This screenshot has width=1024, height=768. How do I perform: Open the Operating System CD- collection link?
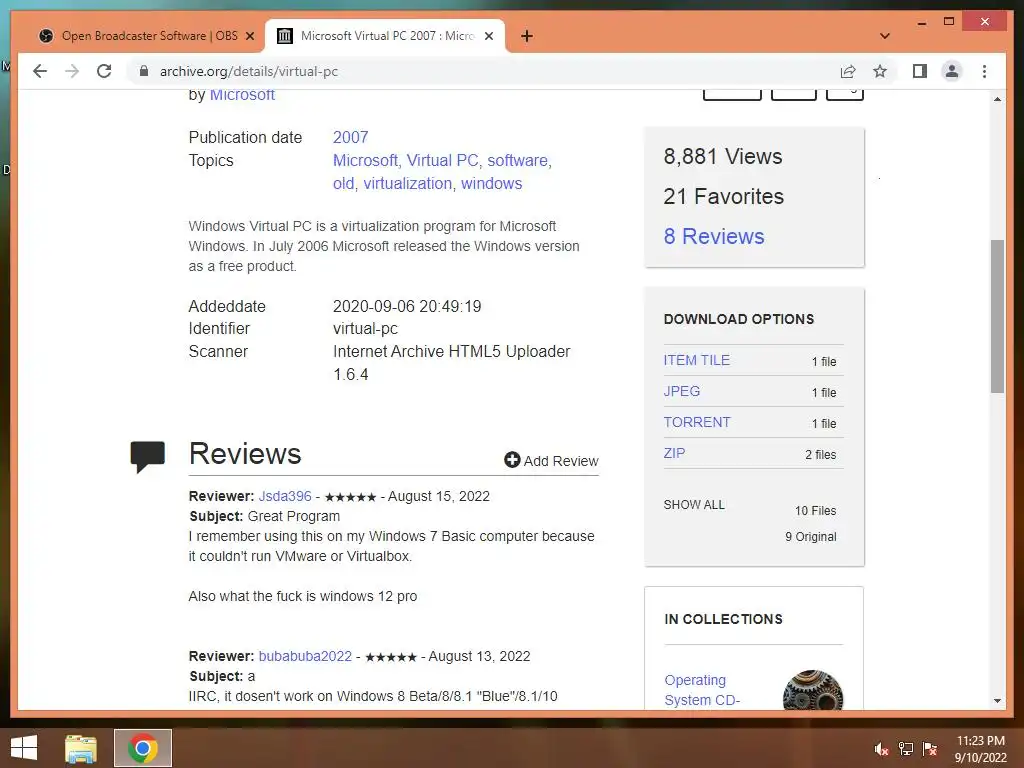(702, 690)
